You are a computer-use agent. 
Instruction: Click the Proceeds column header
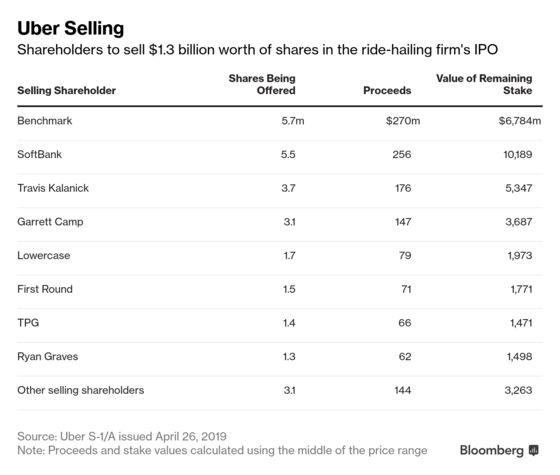(387, 91)
